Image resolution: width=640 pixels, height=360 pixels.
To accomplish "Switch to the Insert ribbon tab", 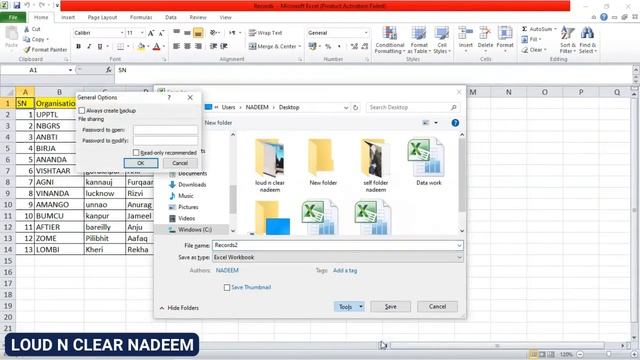I will 68,18.
